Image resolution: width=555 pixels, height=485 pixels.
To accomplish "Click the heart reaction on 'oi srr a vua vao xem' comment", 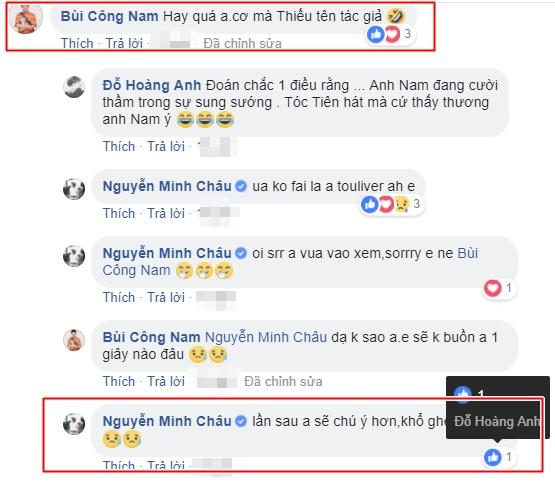I will (493, 288).
